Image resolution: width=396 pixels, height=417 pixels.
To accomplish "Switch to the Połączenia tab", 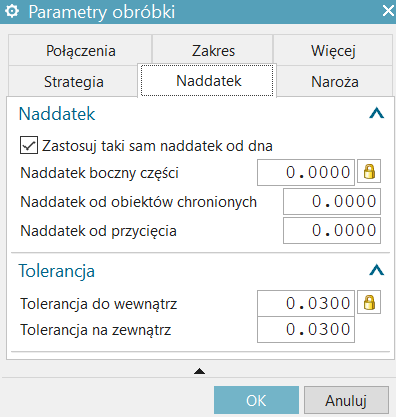I will 80,50.
